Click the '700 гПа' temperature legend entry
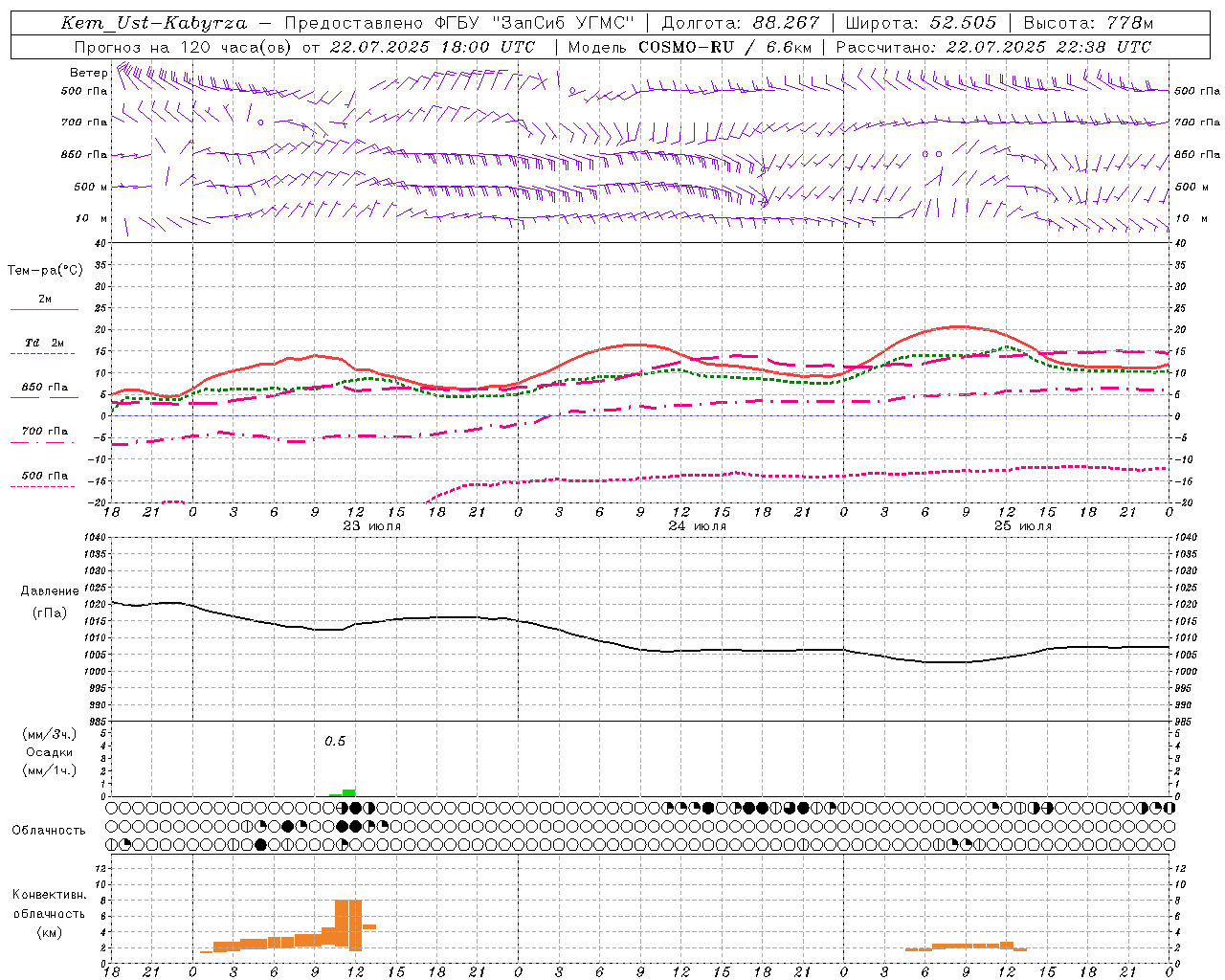 coord(44,431)
